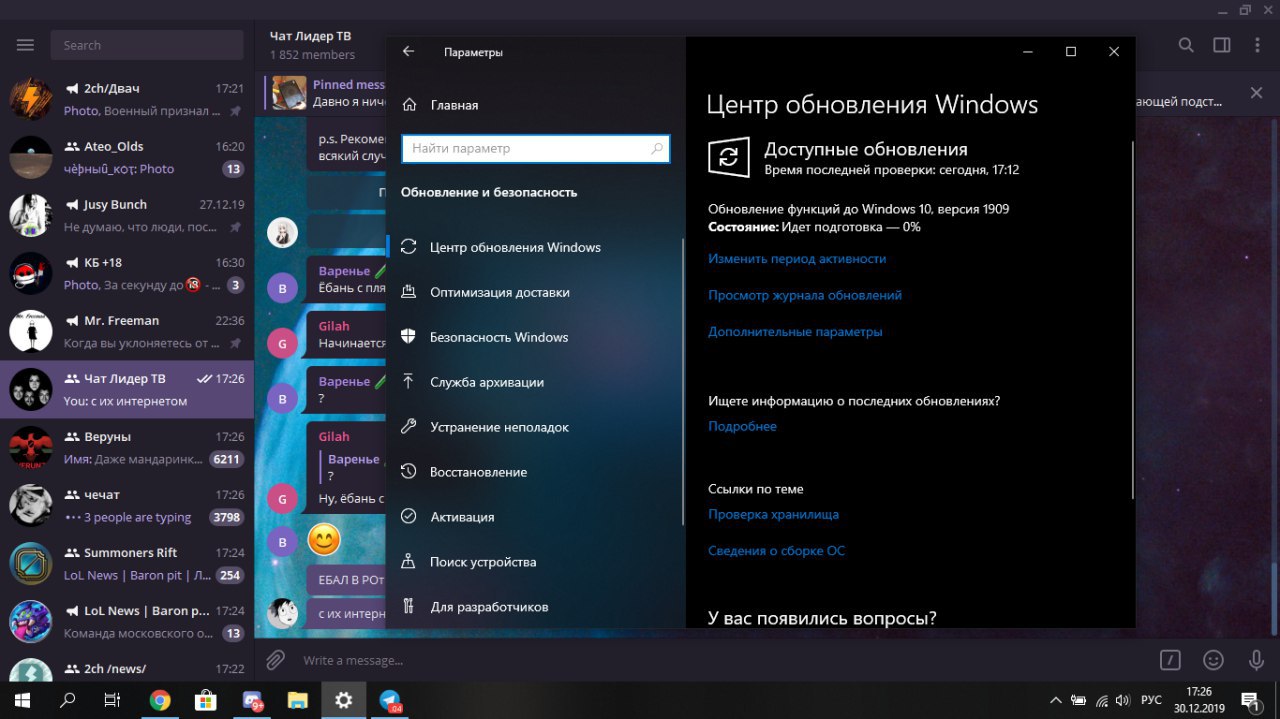Screen dimensions: 1280x719
Task: Open File Explorer from taskbar
Action: [x=297, y=700]
